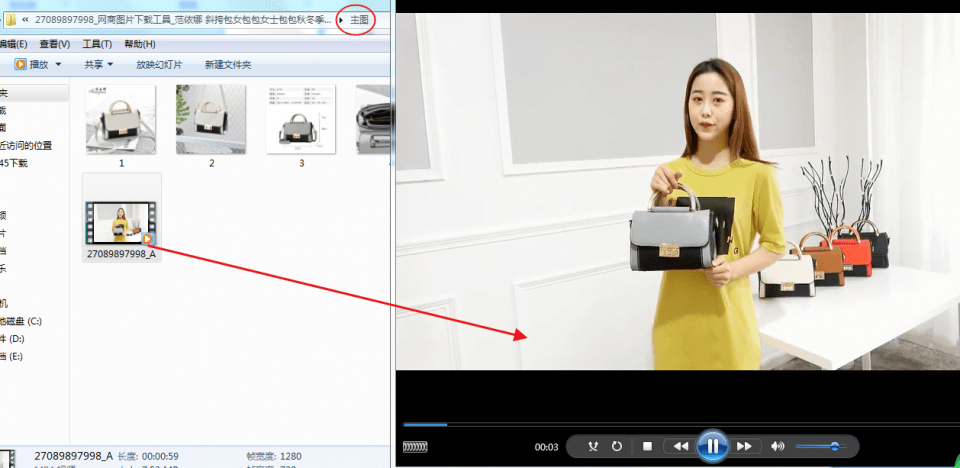The width and height of the screenshot is (960, 468).
Task: Click 帧宽度: 1280 in details pane
Action: [x=272, y=456]
